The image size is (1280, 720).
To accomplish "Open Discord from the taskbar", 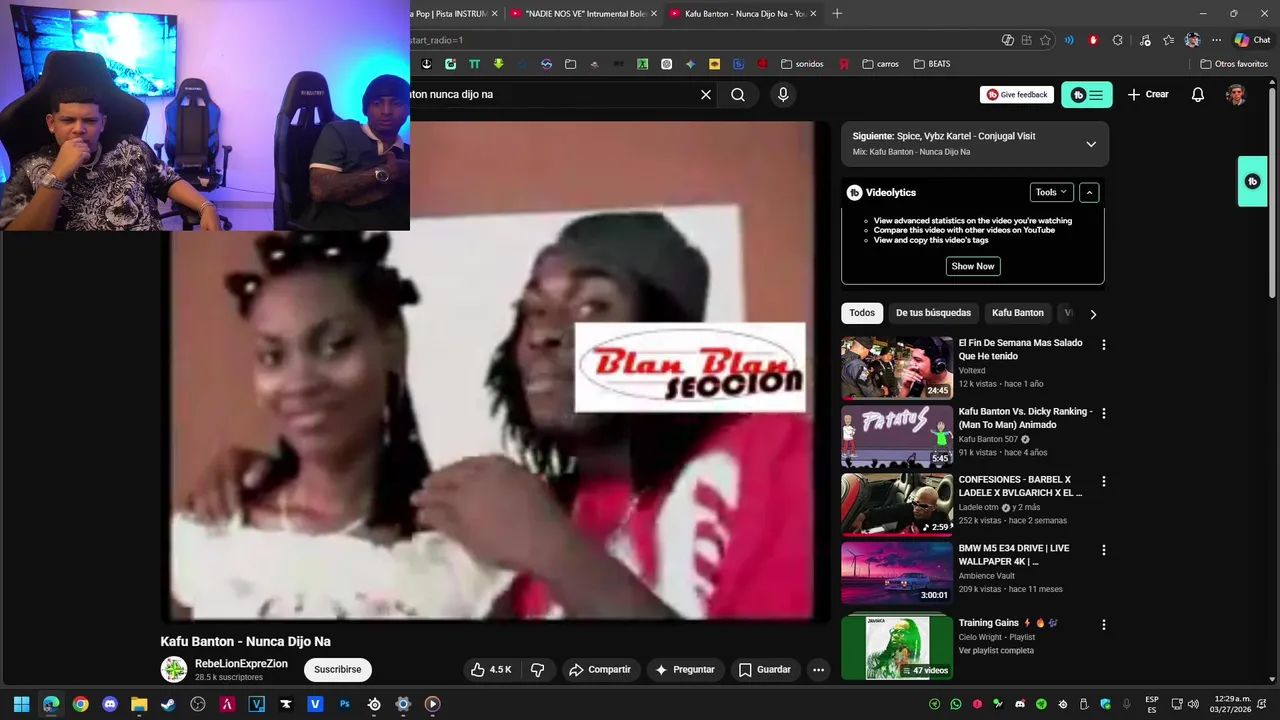I will point(110,704).
